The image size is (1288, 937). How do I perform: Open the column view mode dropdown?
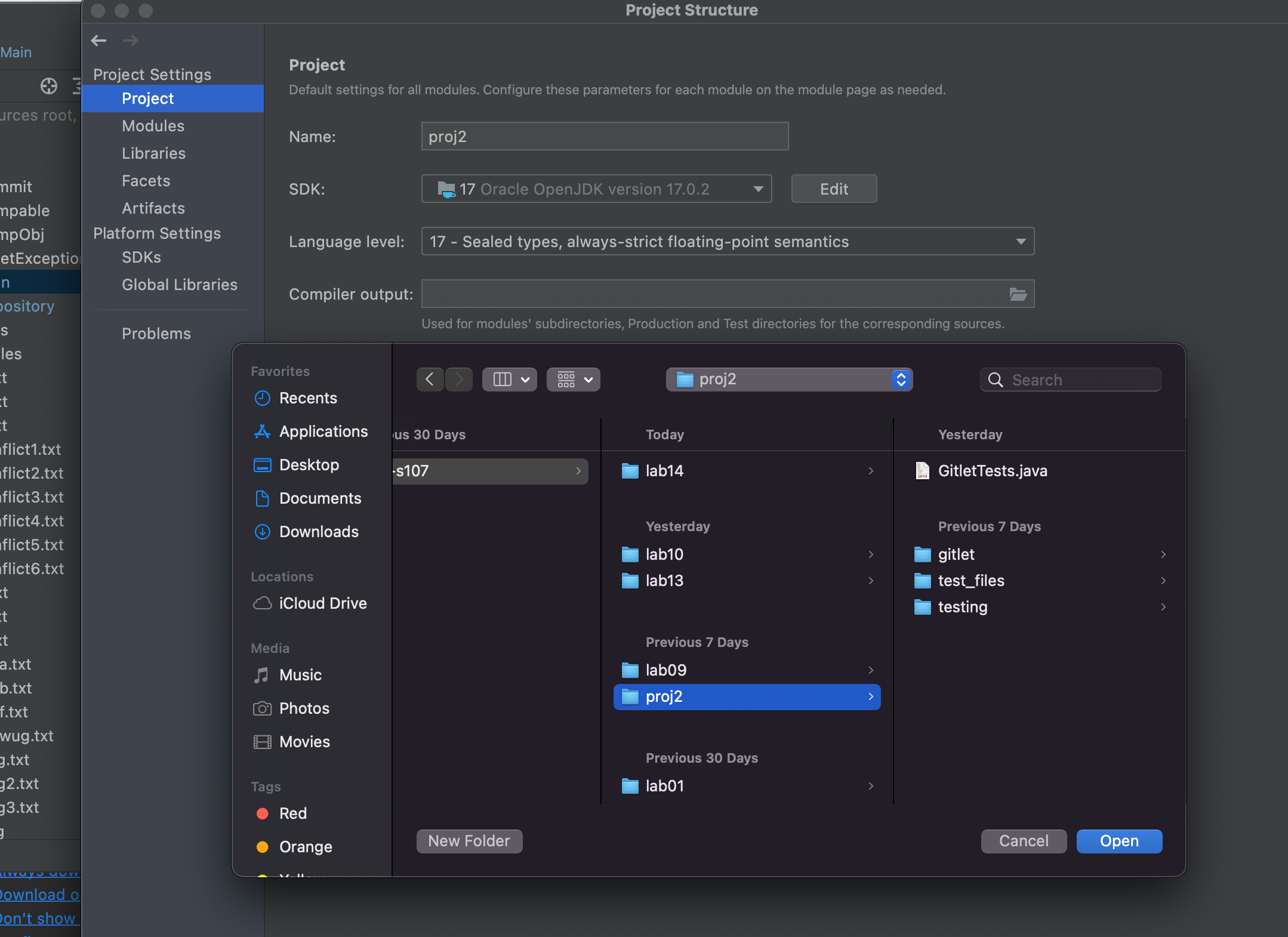point(510,380)
